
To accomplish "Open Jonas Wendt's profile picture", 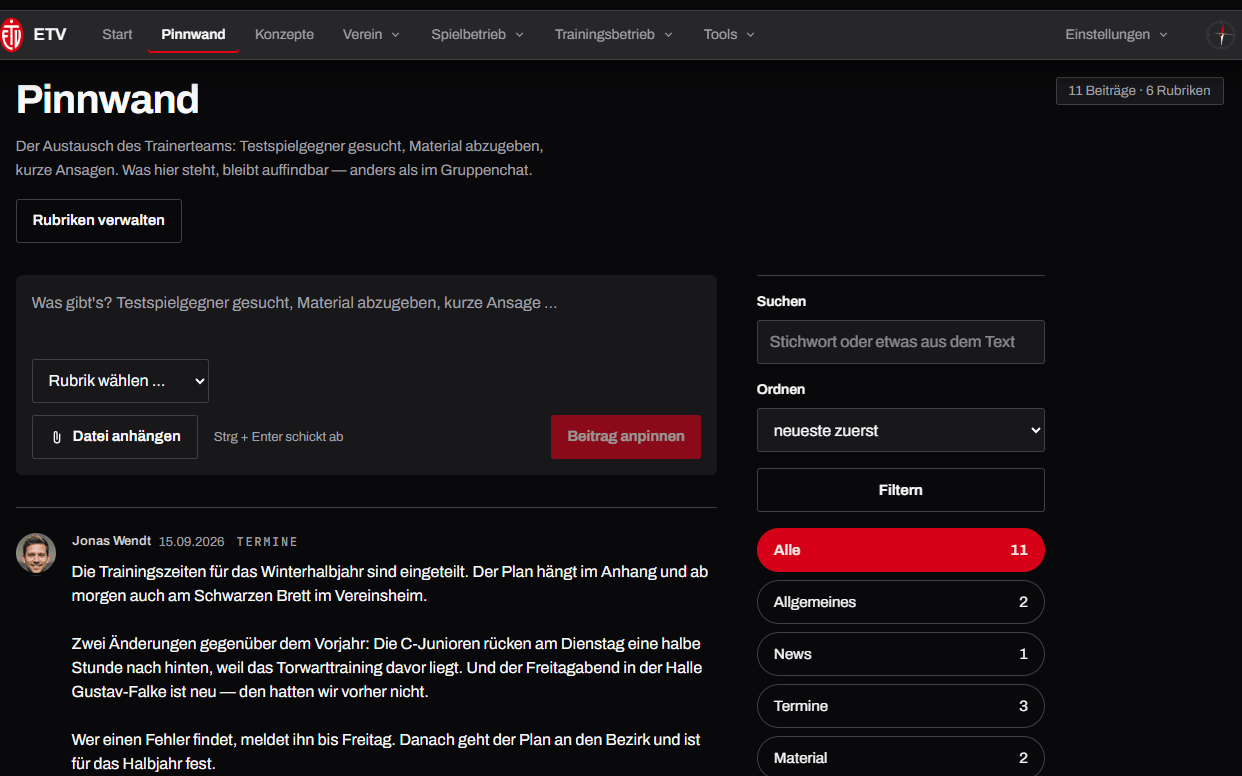I will click(x=36, y=553).
